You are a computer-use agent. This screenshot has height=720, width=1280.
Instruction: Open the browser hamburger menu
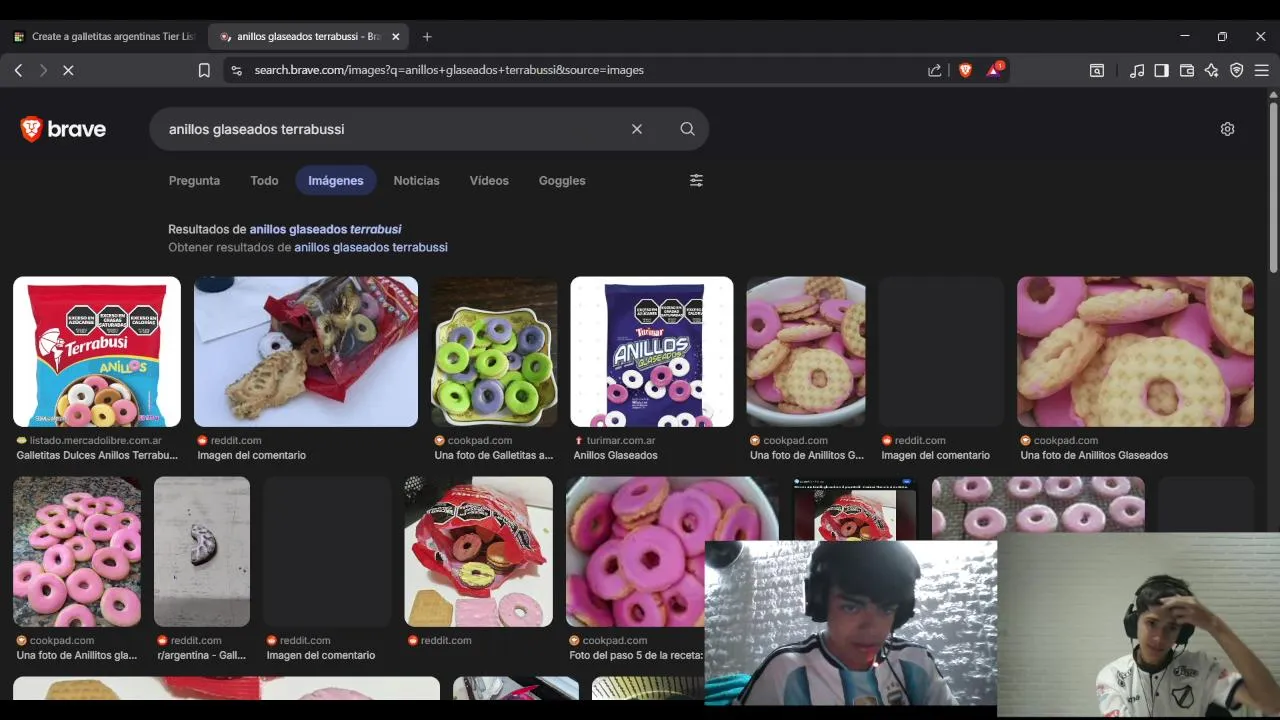(1262, 70)
